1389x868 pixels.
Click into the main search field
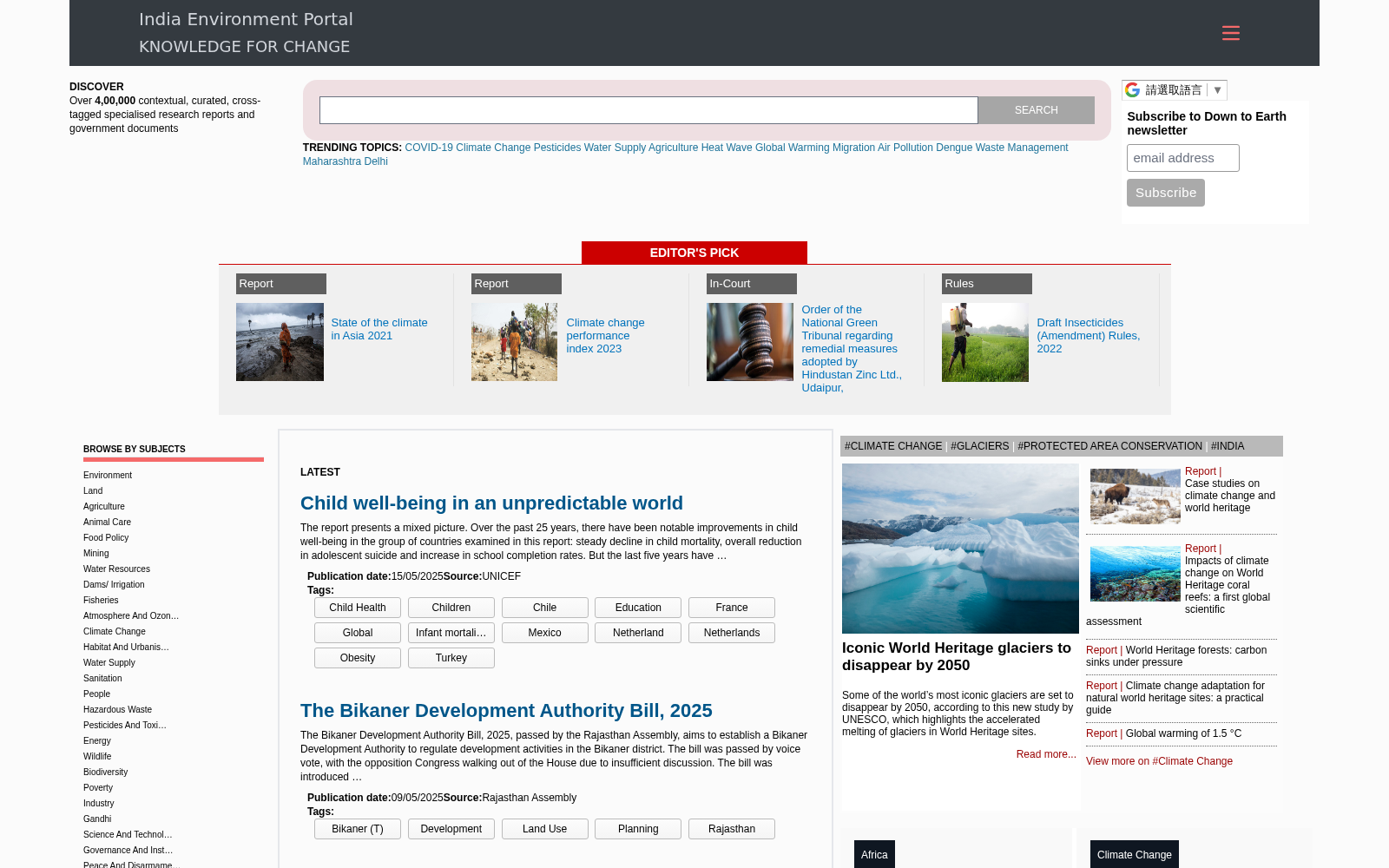tap(648, 110)
